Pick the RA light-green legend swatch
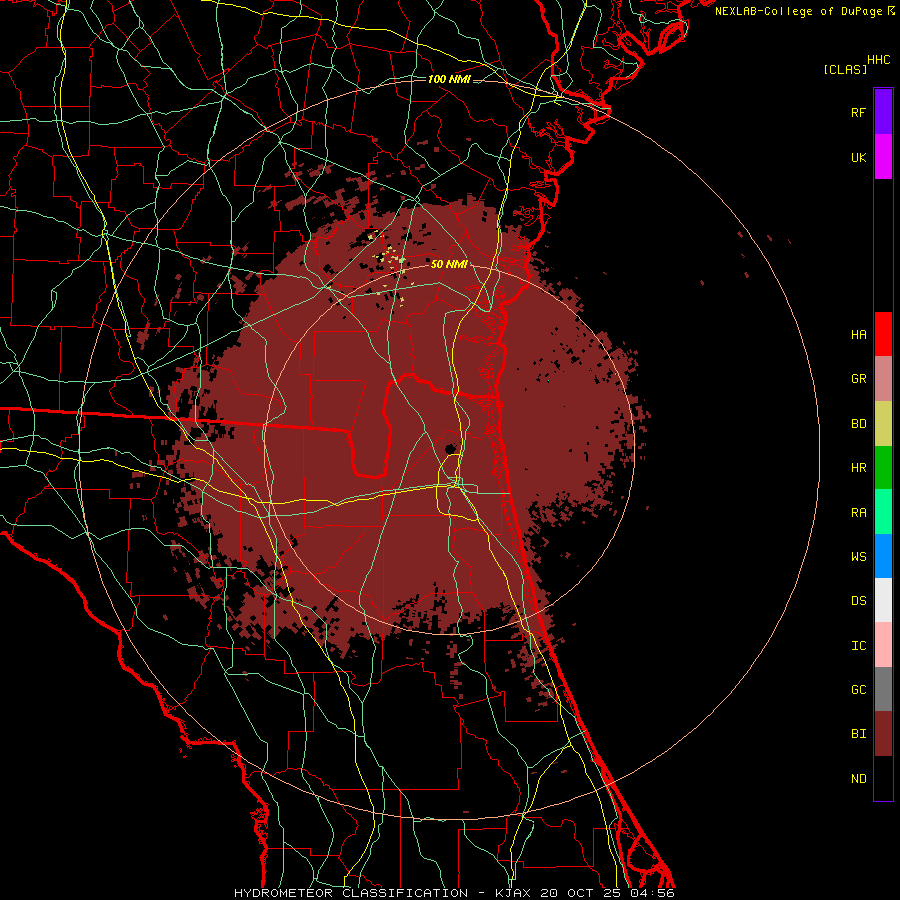 point(883,512)
